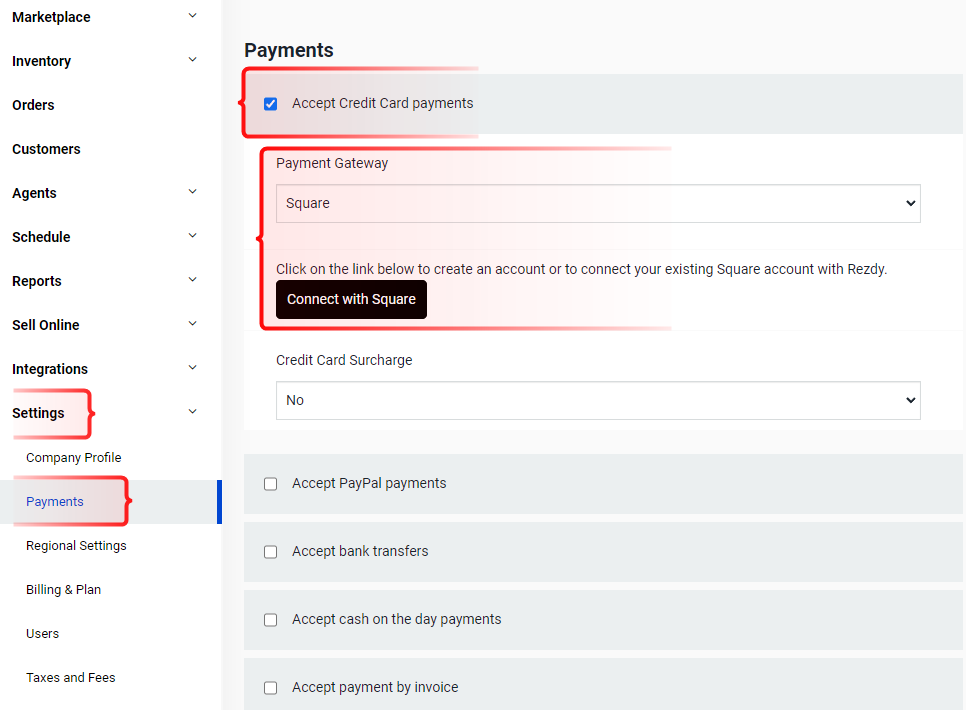Expand the Reports chevron arrow
This screenshot has height=710, width=966.
tap(192, 280)
